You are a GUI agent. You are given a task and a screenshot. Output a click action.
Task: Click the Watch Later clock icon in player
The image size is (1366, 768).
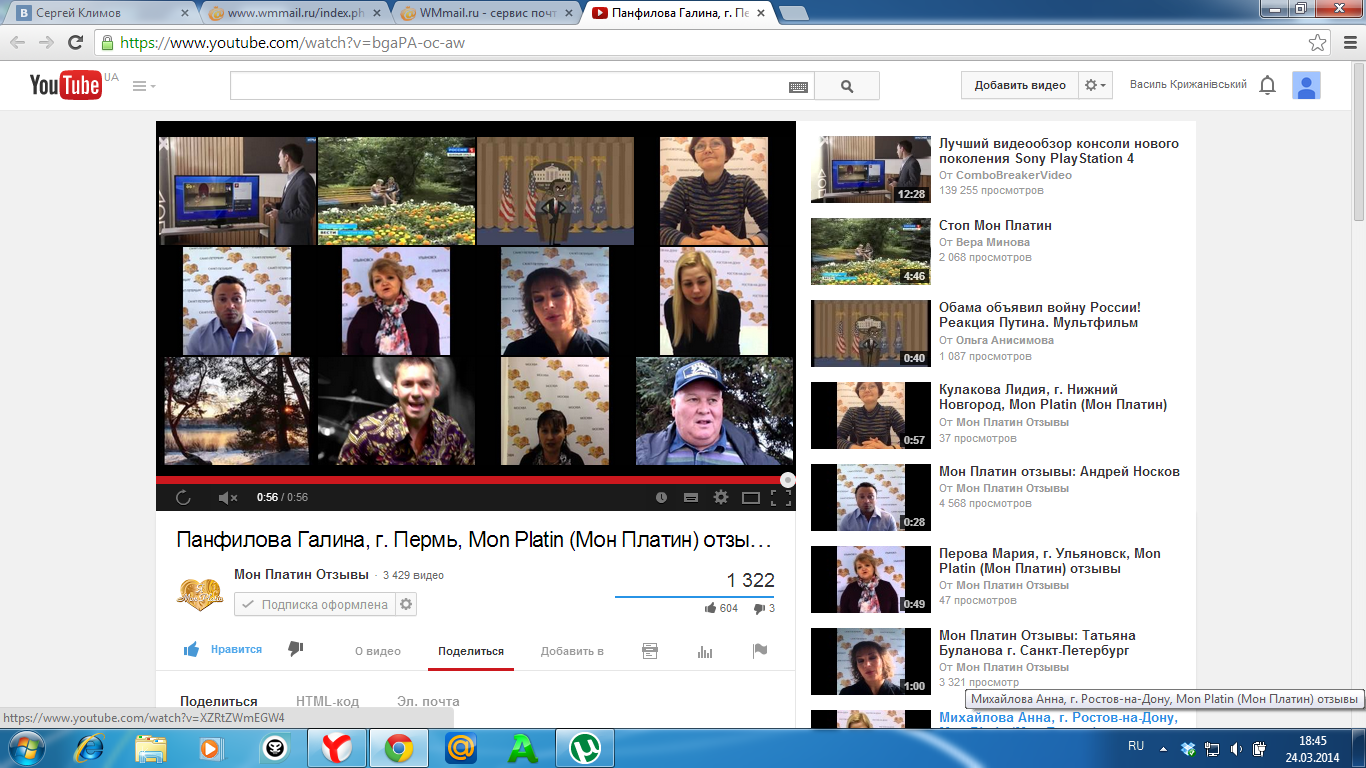[x=661, y=497]
